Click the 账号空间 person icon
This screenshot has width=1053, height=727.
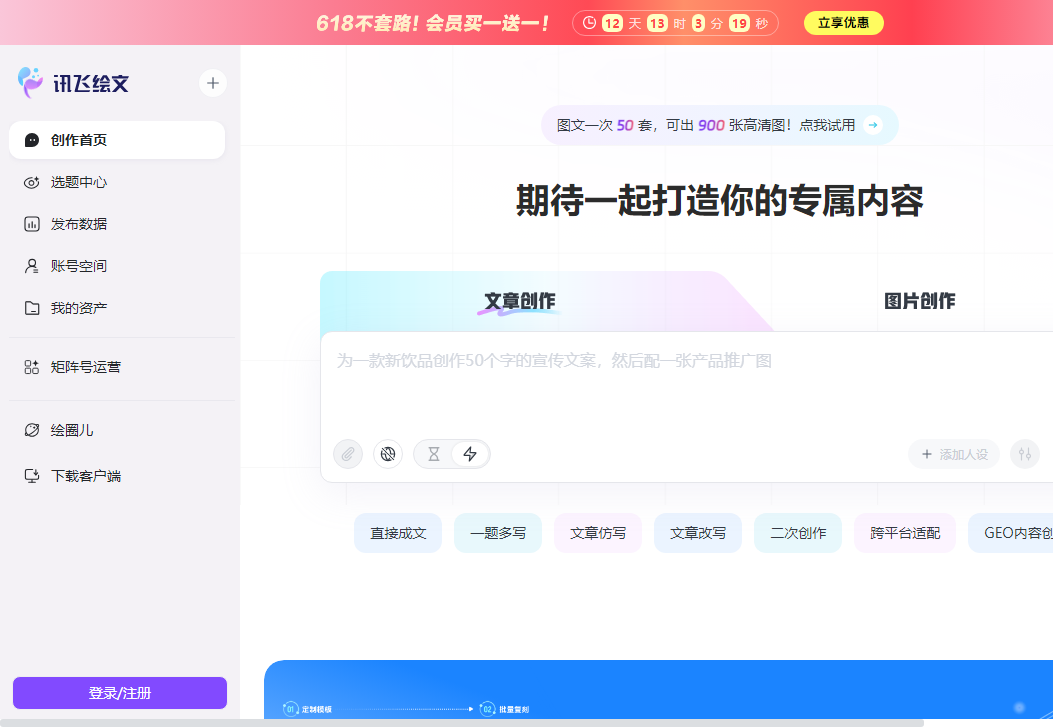point(32,266)
